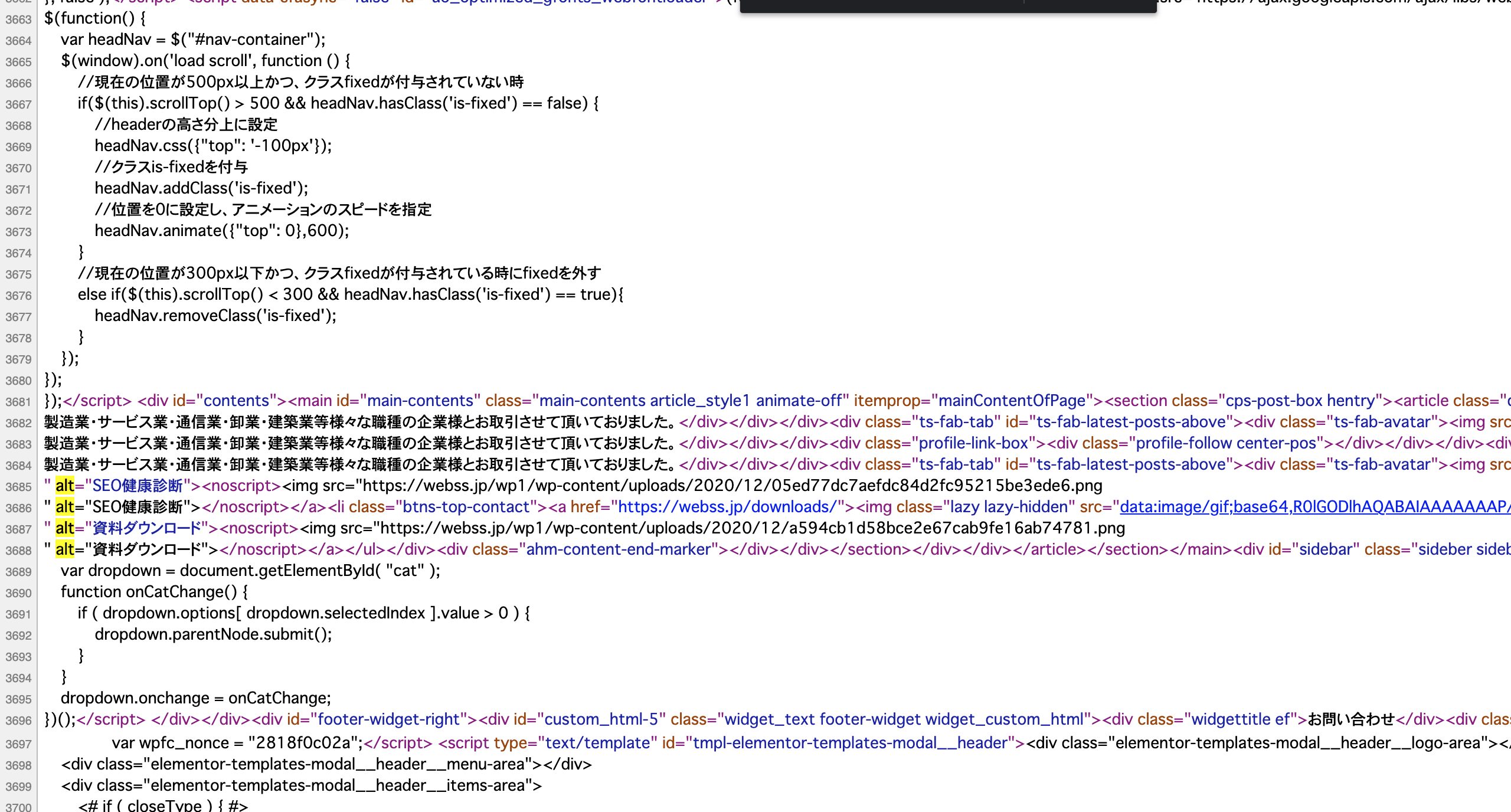Click the comment starting '現在の位置が300px以下'

point(339,273)
